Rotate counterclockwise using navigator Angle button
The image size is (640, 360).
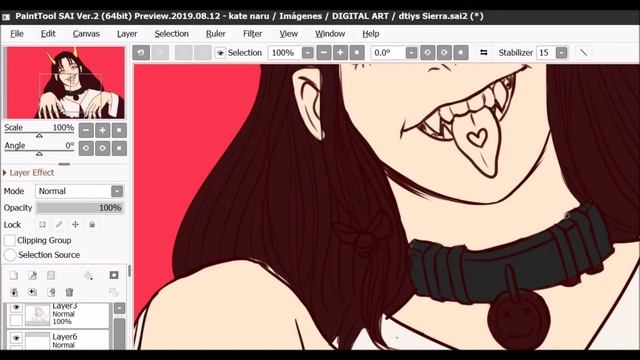point(86,148)
